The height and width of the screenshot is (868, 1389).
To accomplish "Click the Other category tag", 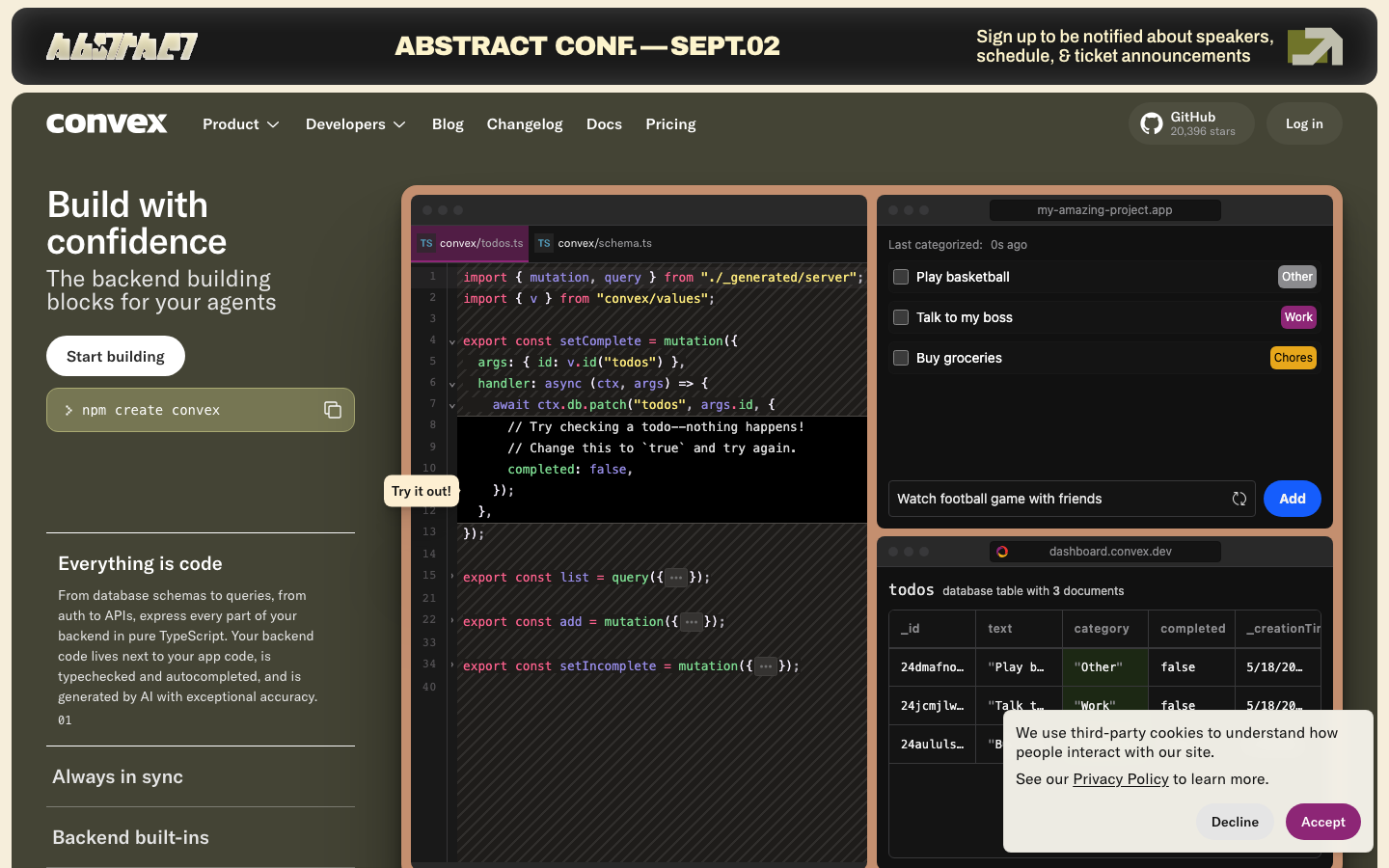I will click(x=1297, y=277).
